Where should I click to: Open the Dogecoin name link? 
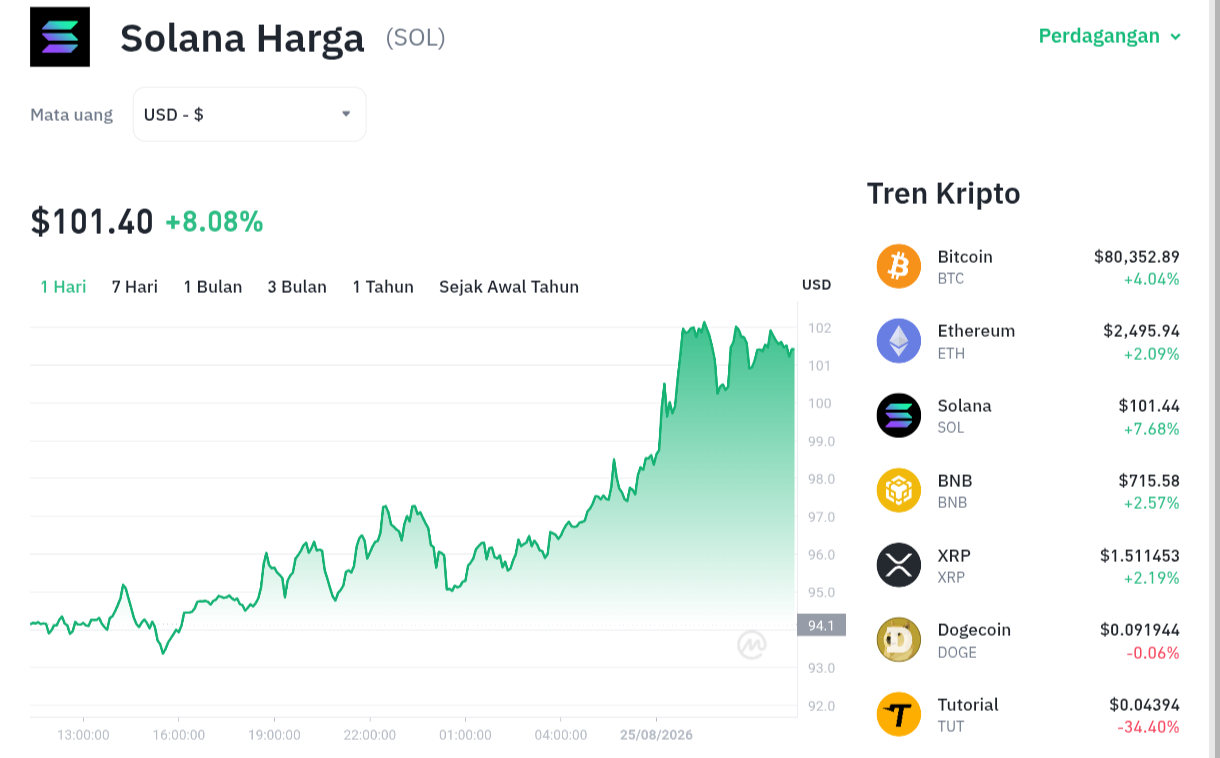(974, 630)
